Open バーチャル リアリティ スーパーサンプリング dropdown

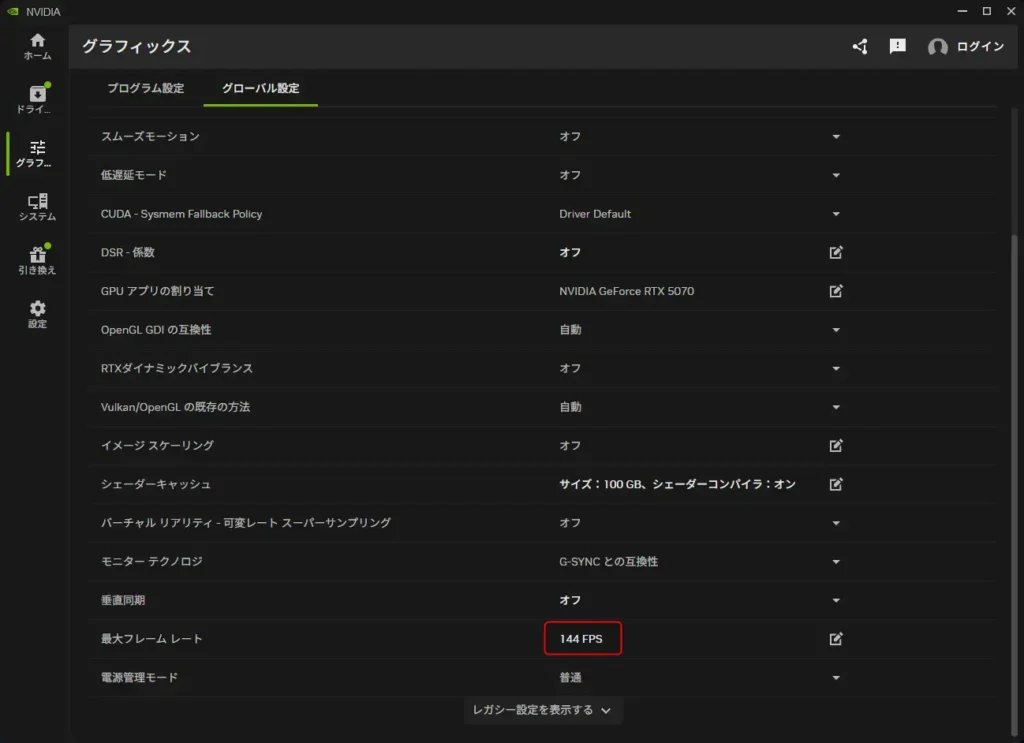point(836,523)
